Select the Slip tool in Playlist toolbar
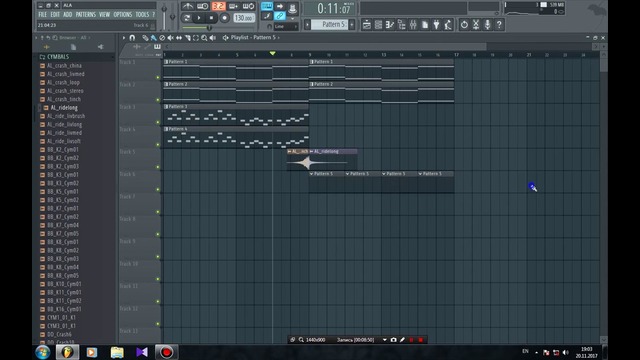This screenshot has width=640, height=360. pos(179,38)
